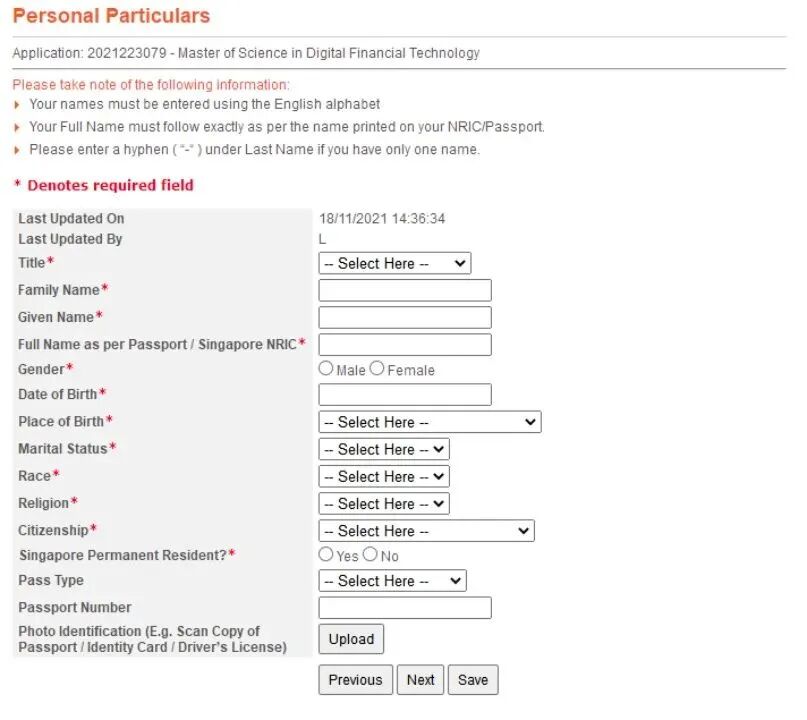Image resolution: width=807 pixels, height=720 pixels.
Task: Choose Yes for Singapore Permanent Resident
Action: 326,554
